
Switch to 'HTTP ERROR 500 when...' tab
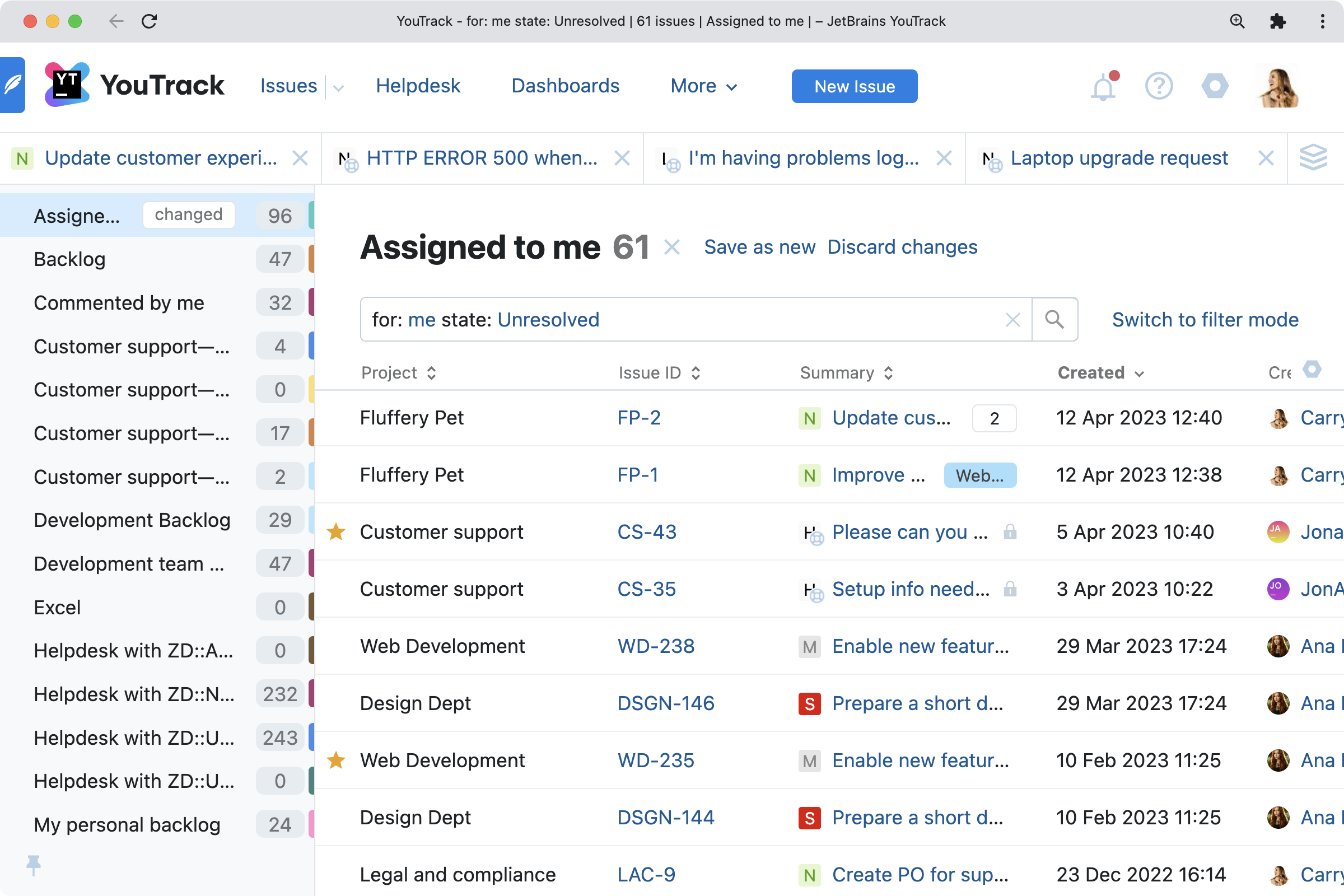[482, 158]
